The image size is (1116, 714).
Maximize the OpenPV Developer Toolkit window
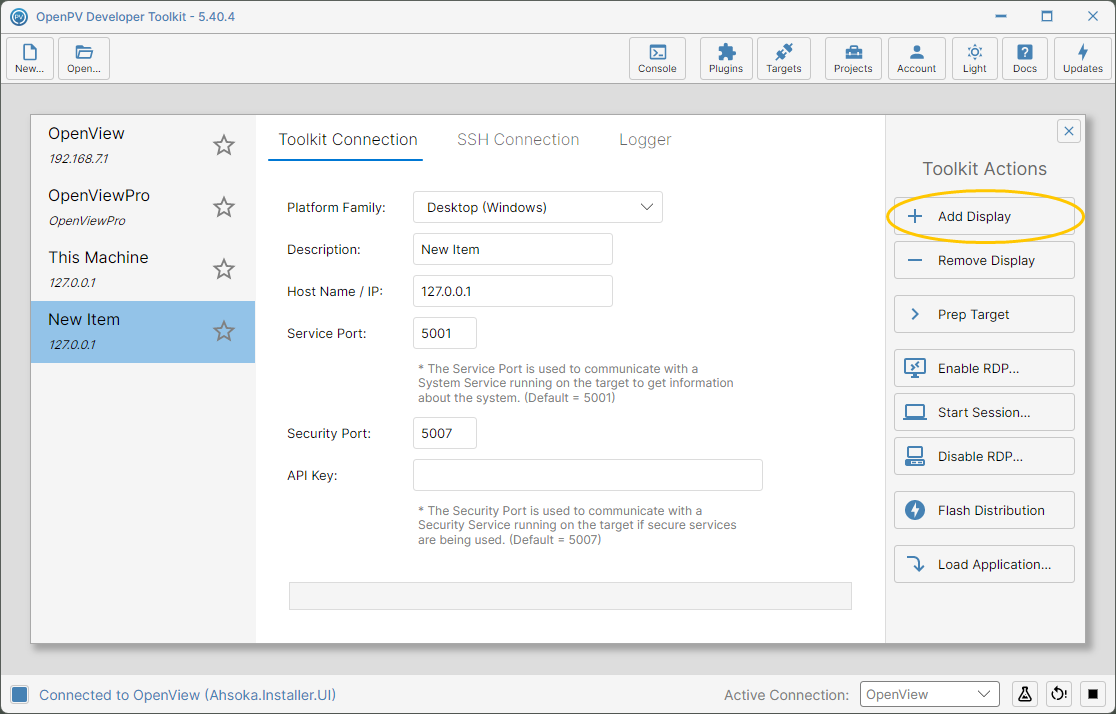point(1047,16)
